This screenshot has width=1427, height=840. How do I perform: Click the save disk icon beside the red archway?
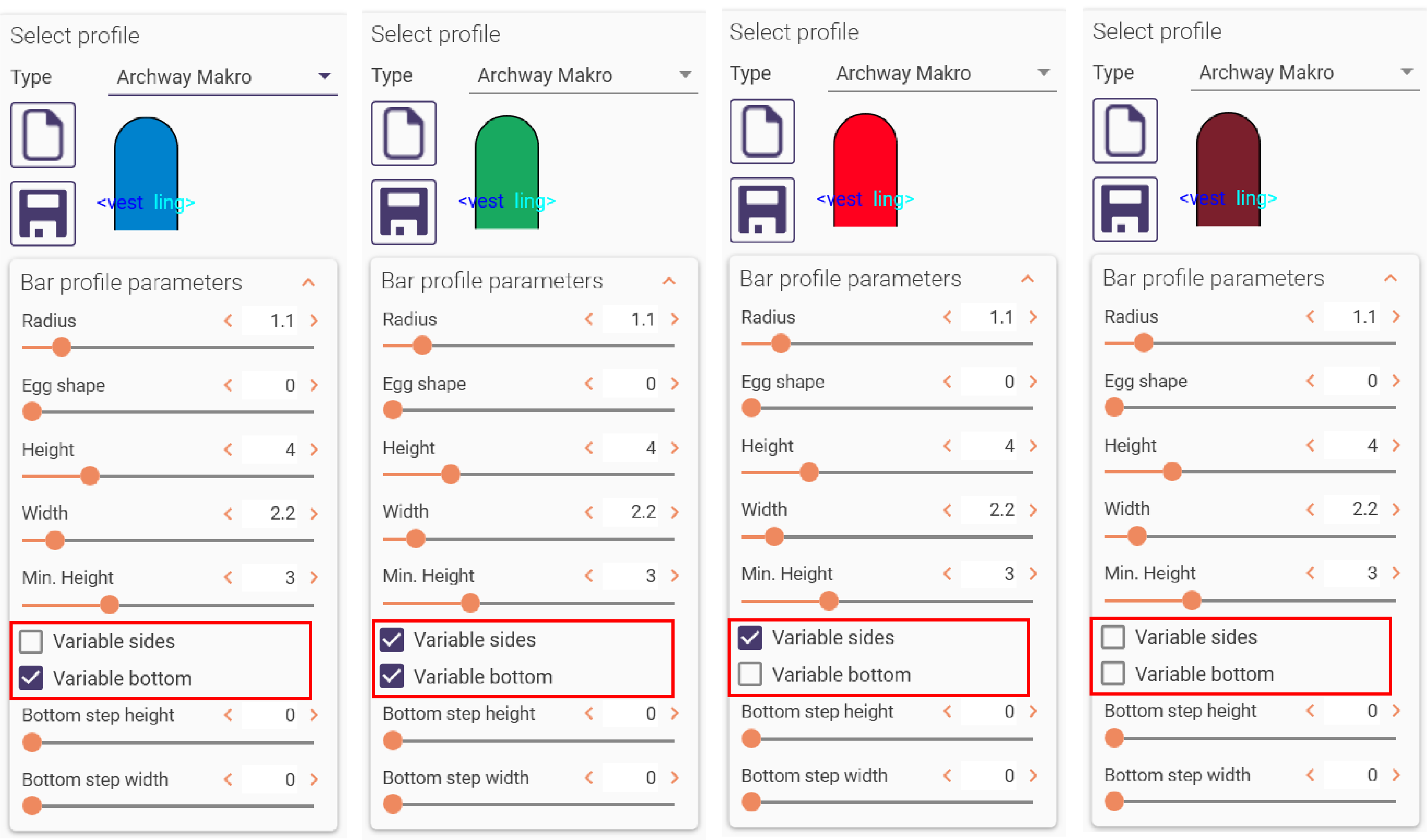[762, 210]
